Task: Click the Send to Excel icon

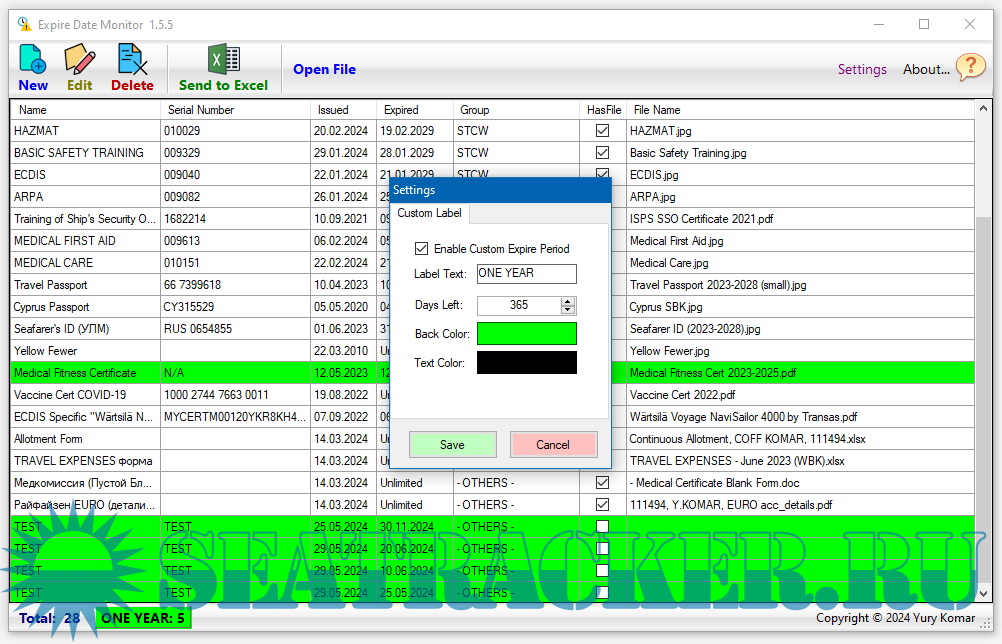Action: pyautogui.click(x=223, y=60)
